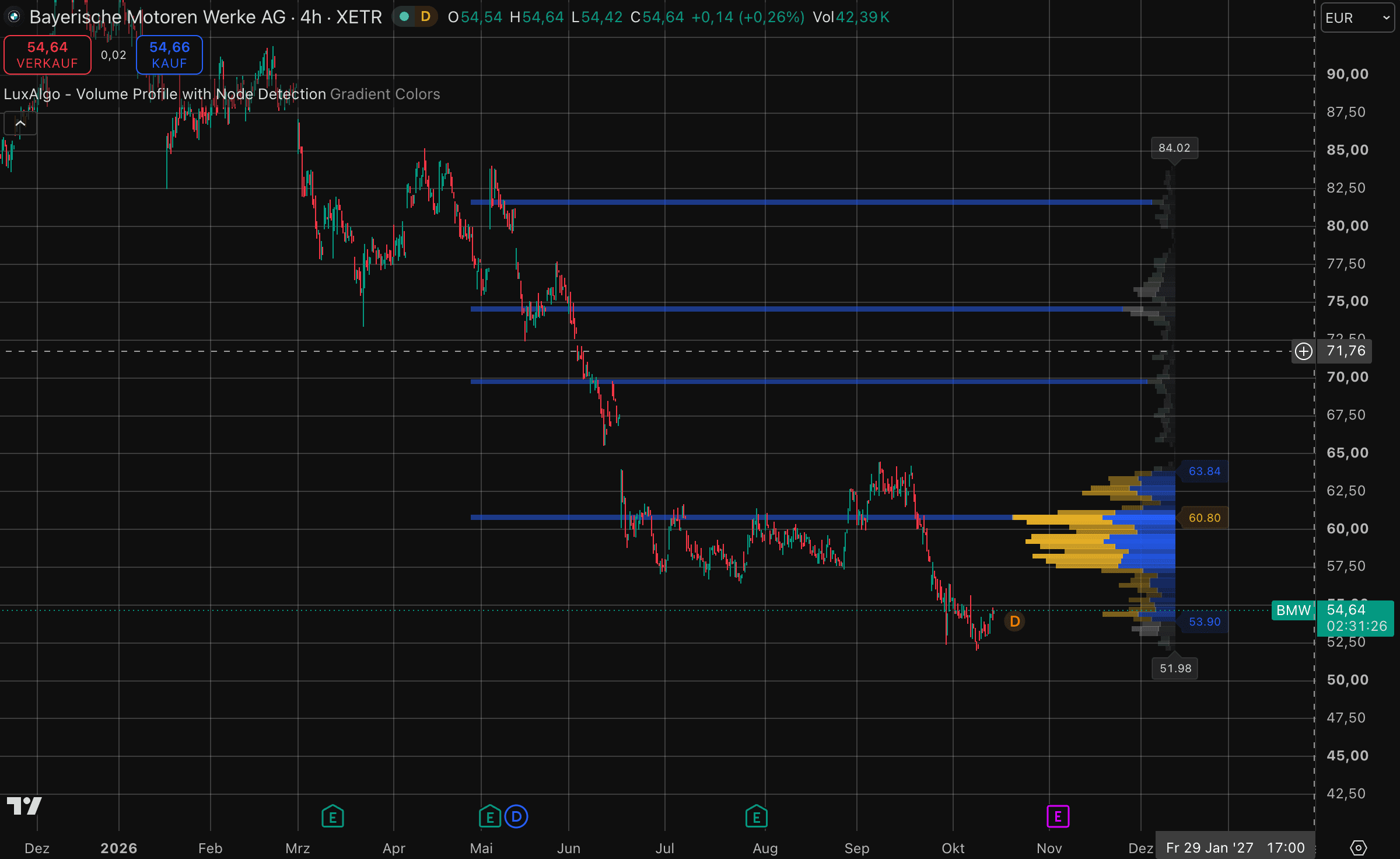The width and height of the screenshot is (1400, 859).
Task: Click the 2026 year label on time axis
Action: 118,848
